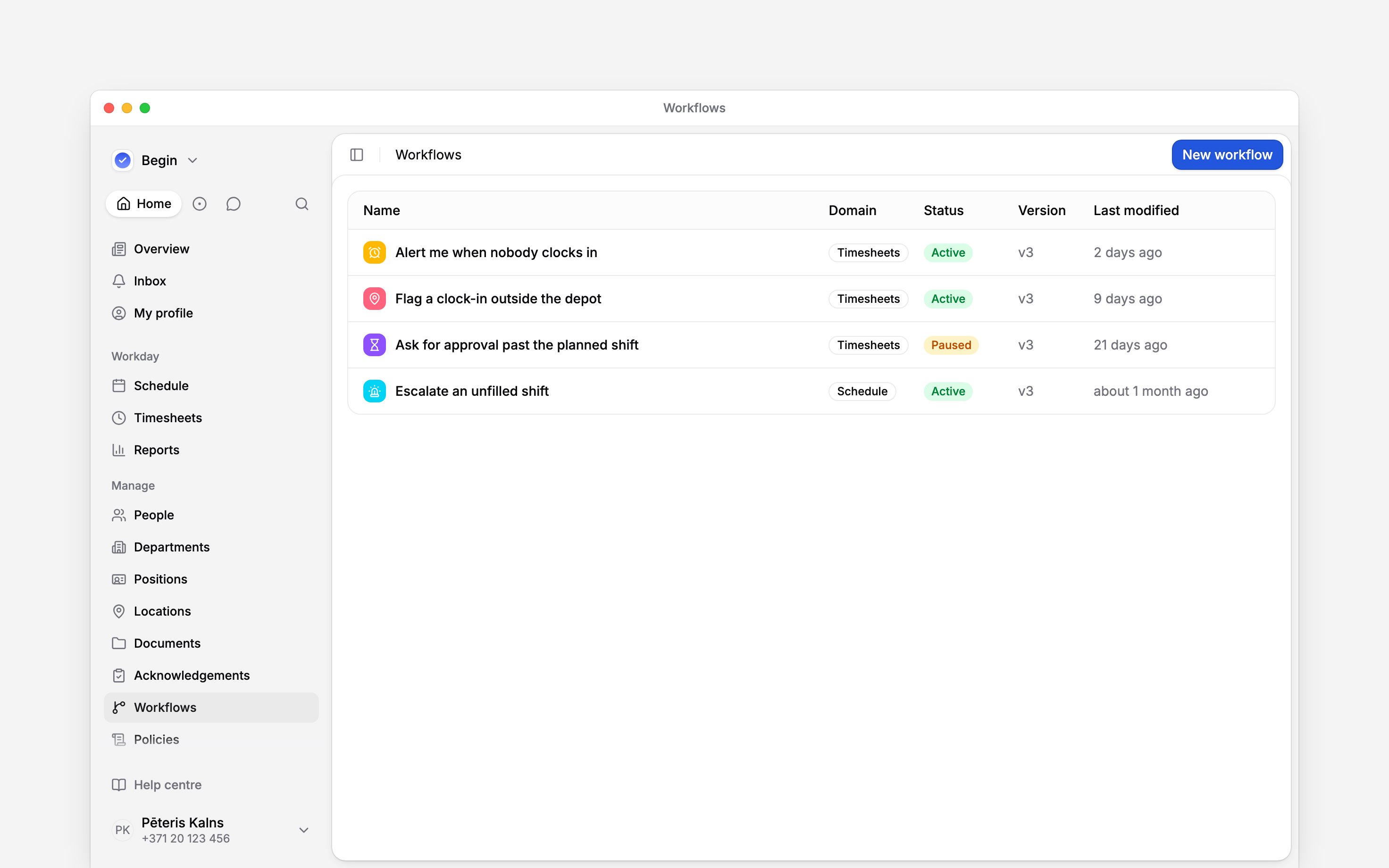This screenshot has width=1389, height=868.
Task: Toggle the sidebar panel icon
Action: (356, 155)
